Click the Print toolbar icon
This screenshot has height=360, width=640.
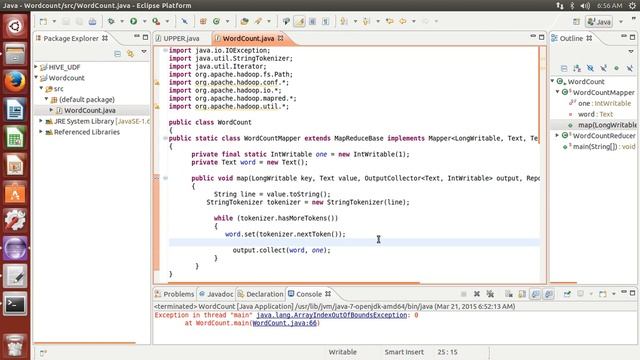pos(93,21)
